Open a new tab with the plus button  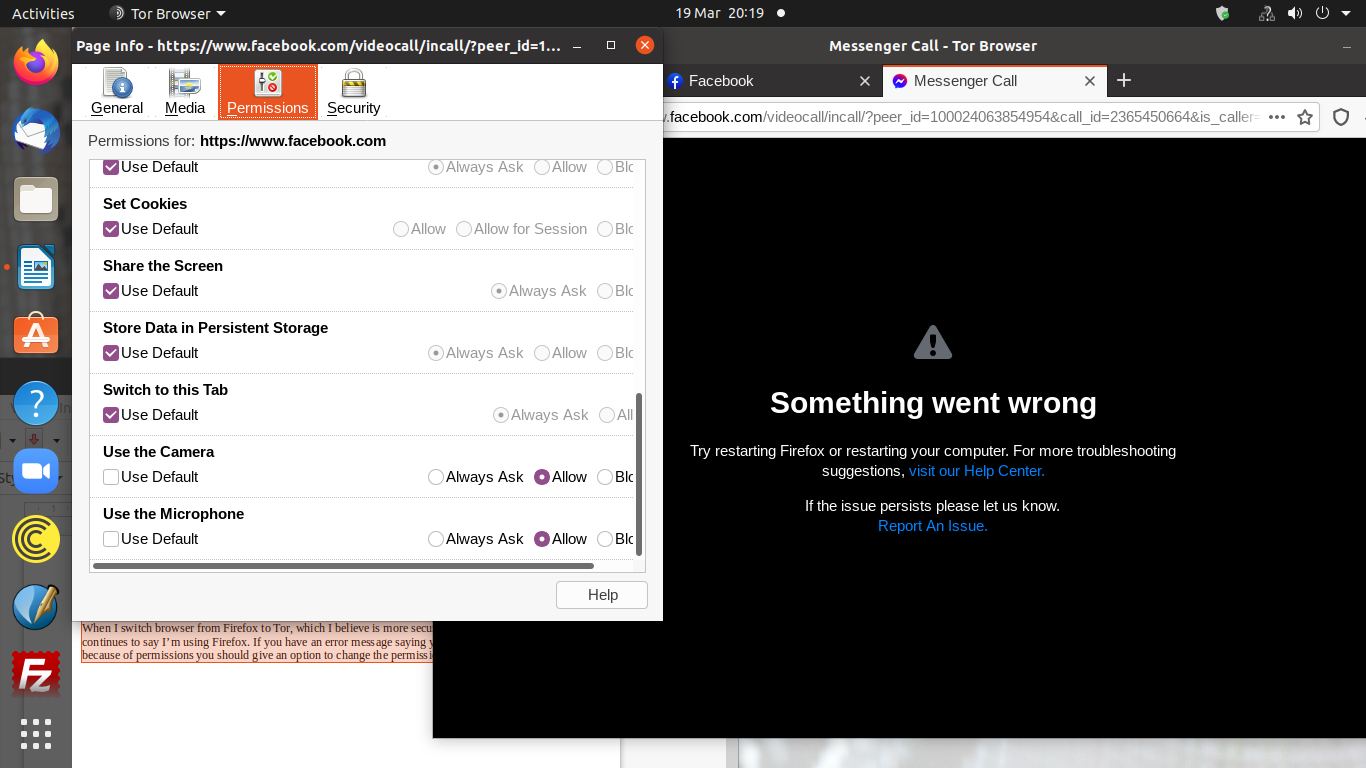(1124, 80)
